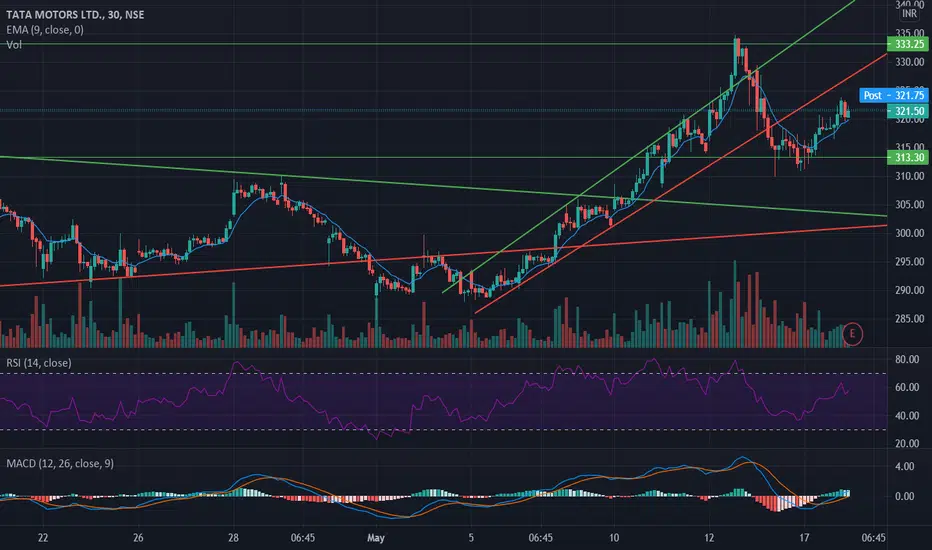Click the '28' date label on time axis
932x550 pixels.
[233, 538]
